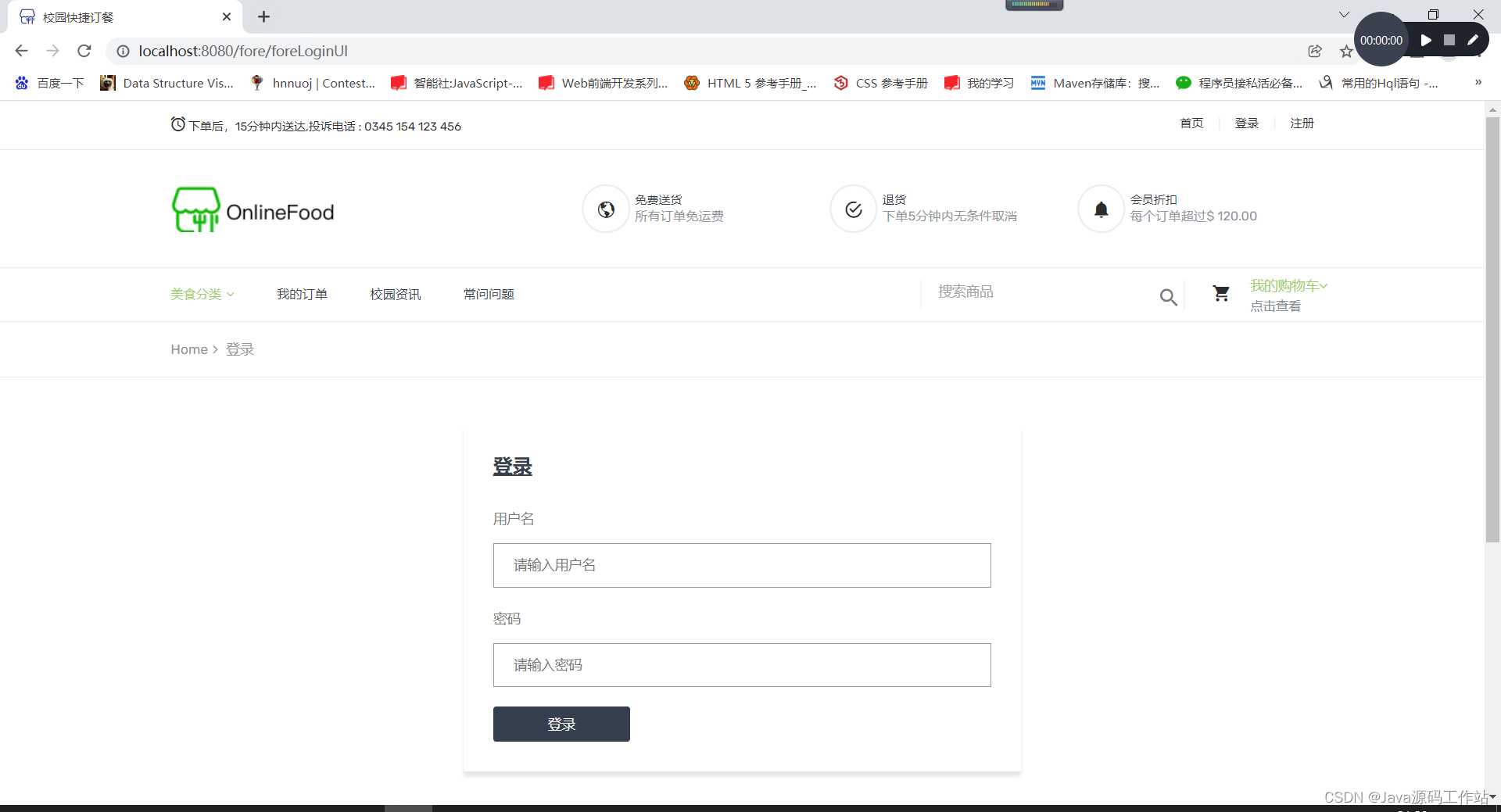
Task: Expand the 美食分类 dropdown menu
Action: pos(202,294)
